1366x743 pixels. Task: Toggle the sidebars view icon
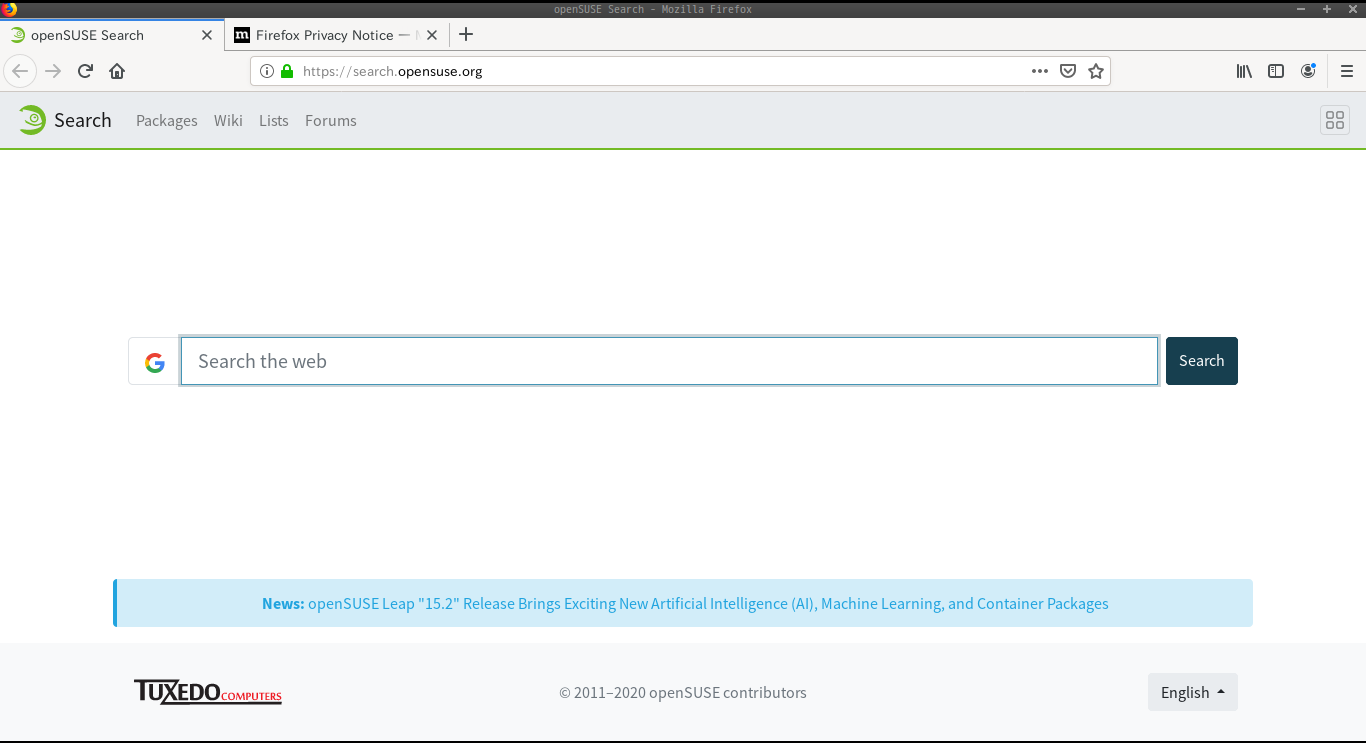pyautogui.click(x=1276, y=71)
